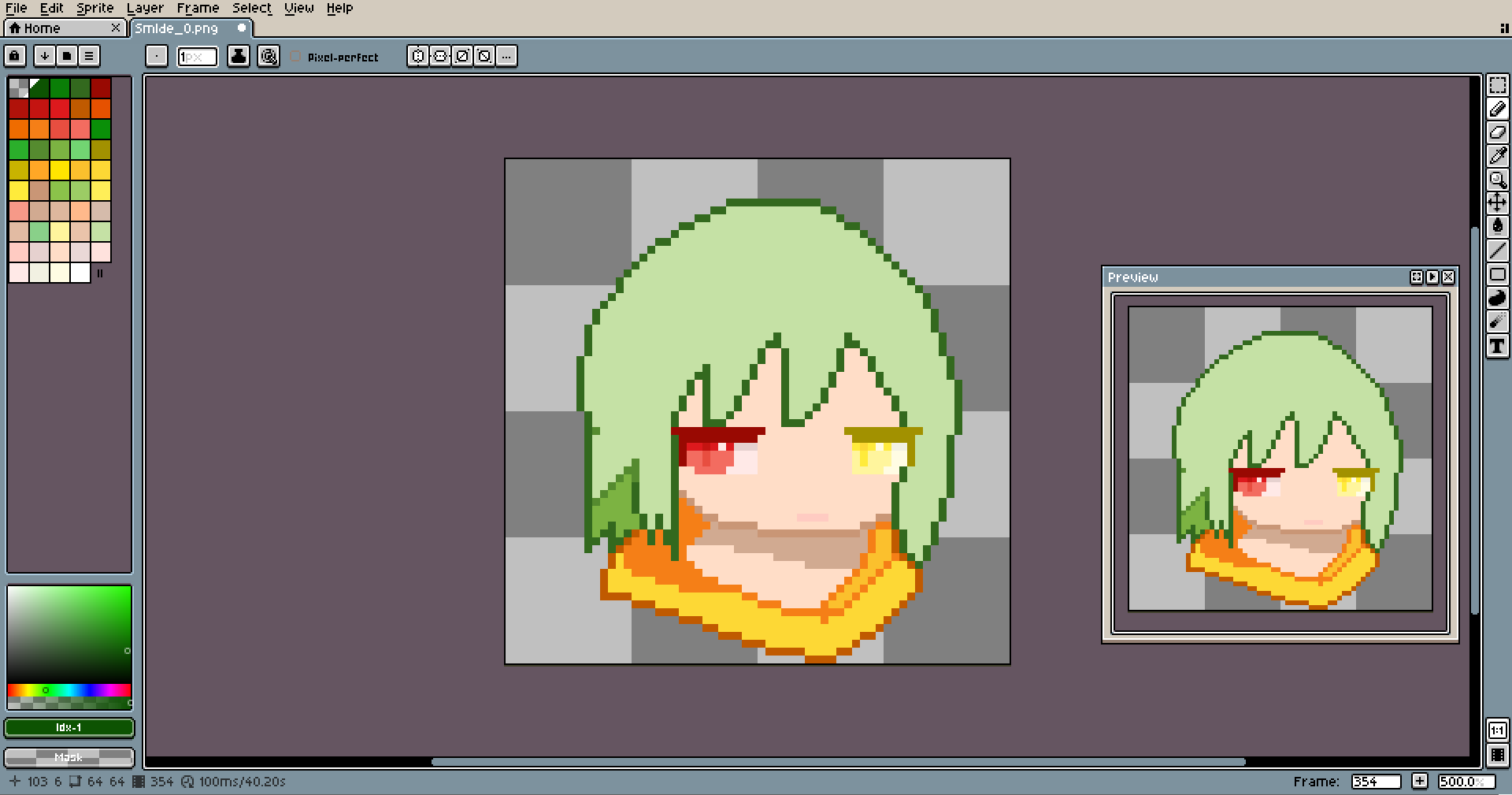
Task: Choose the Paint Bucket tool
Action: click(x=1497, y=227)
